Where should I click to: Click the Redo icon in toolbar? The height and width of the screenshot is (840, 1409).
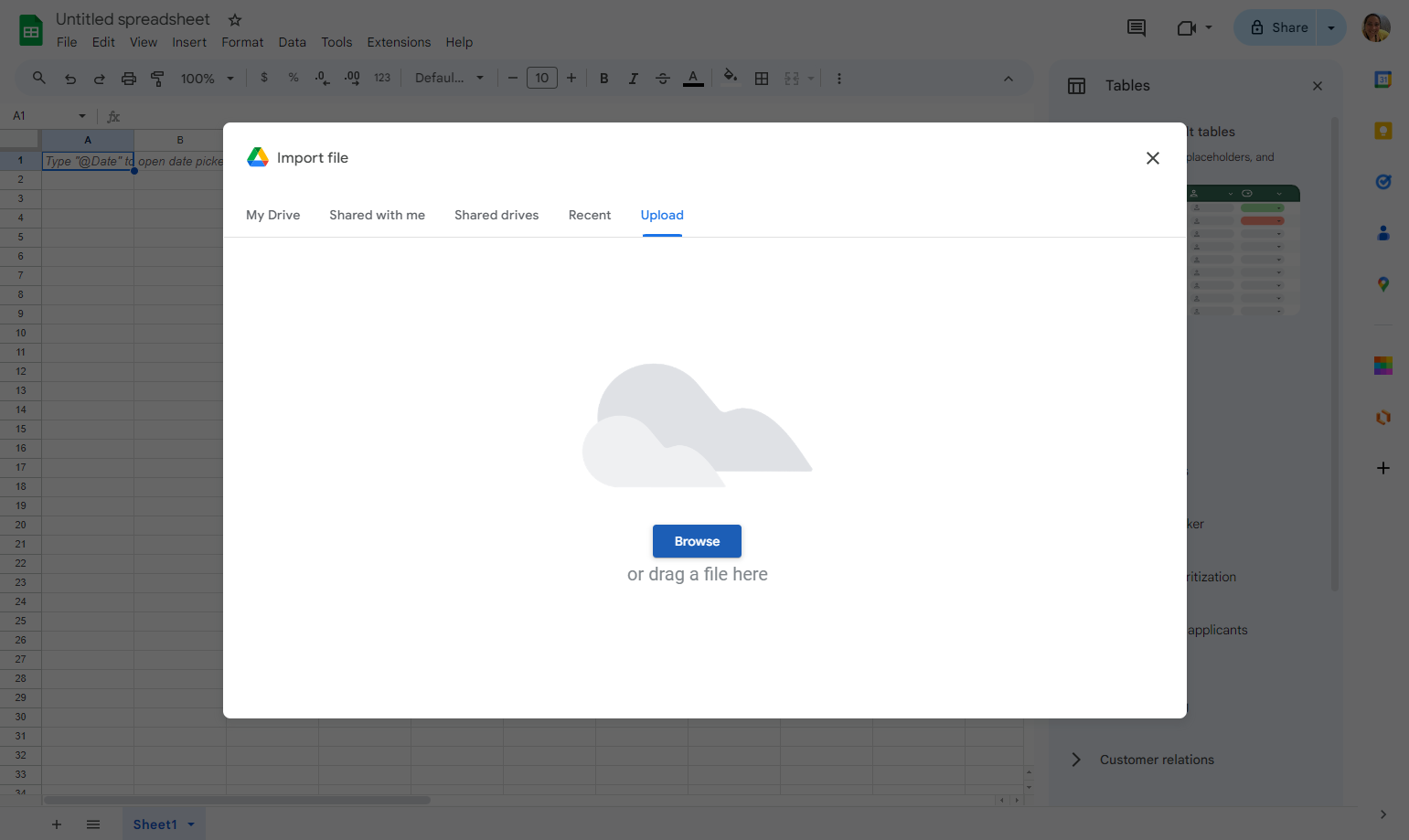[100, 79]
